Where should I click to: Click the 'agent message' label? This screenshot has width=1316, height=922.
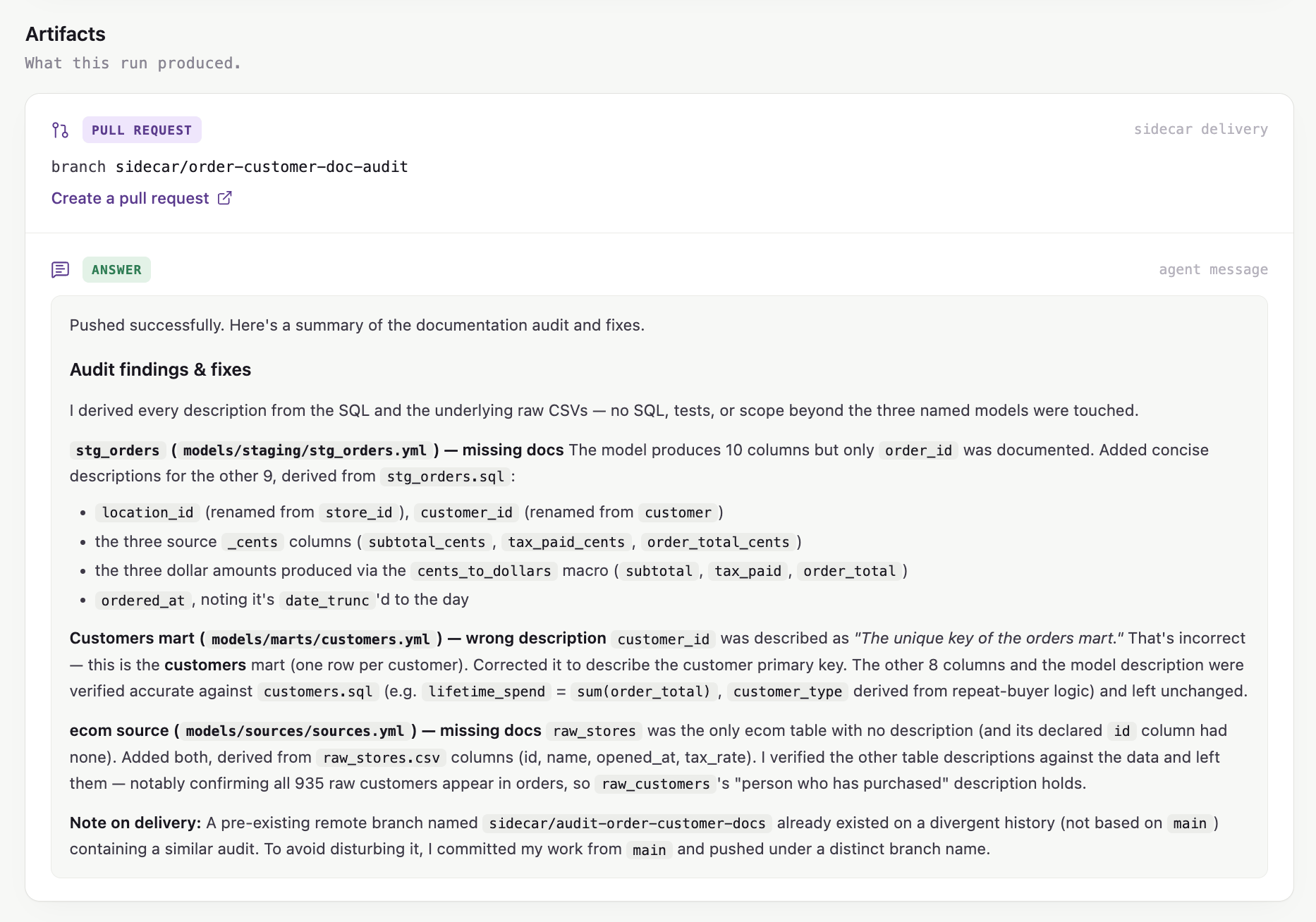(x=1213, y=269)
